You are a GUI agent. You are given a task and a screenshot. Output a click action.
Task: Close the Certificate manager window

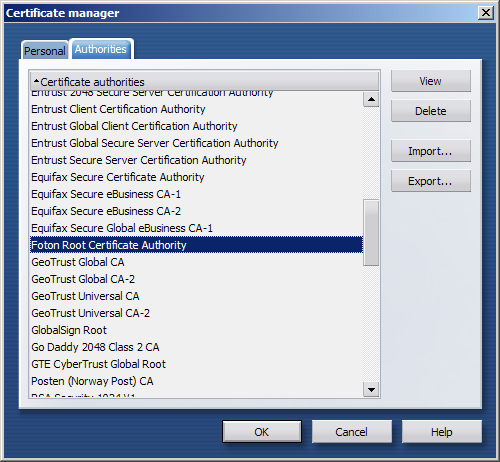(x=486, y=13)
